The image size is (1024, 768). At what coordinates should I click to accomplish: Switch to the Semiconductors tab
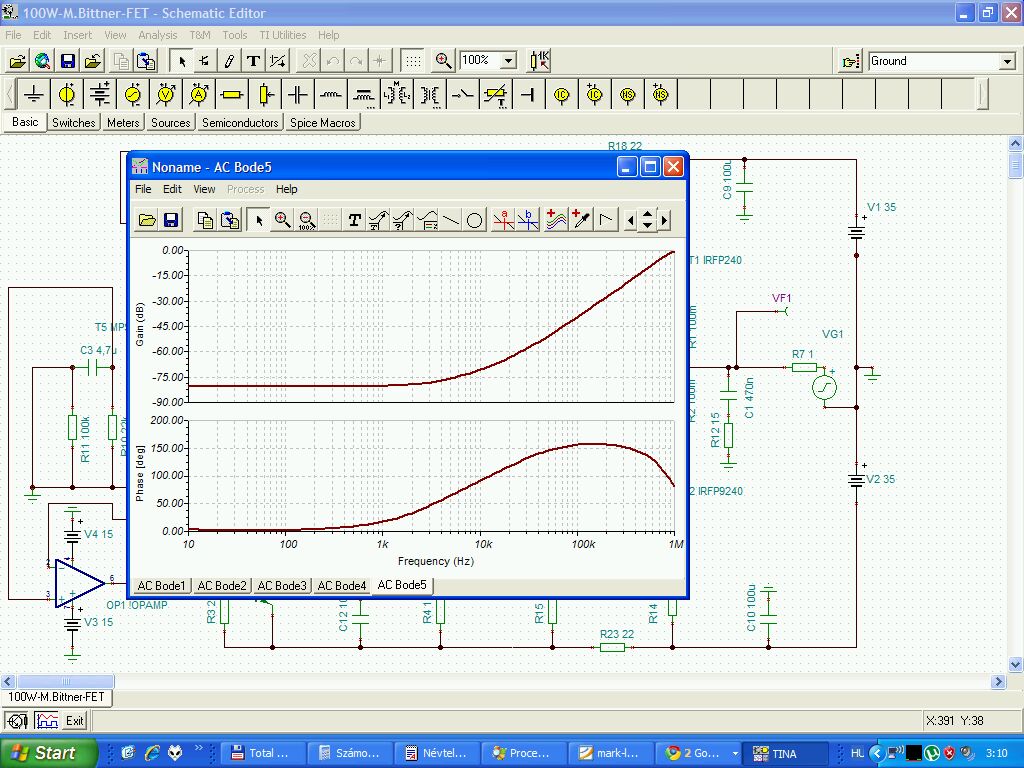click(x=240, y=122)
